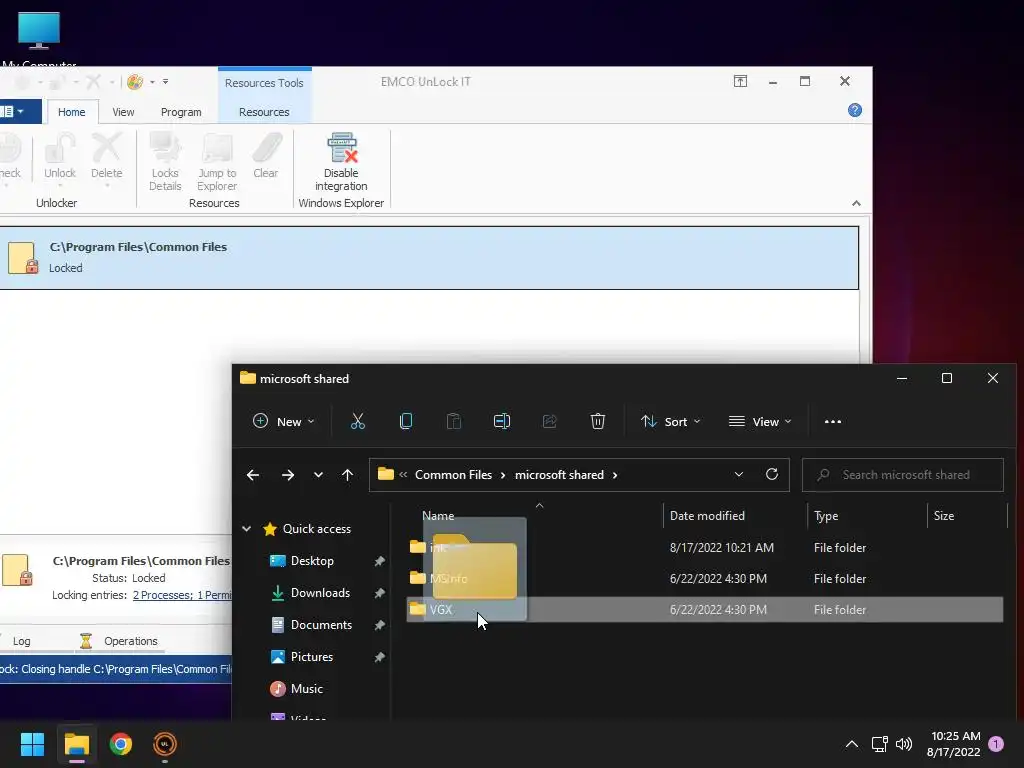Sort by the Size column header
Screen dimensions: 1024x768
coord(943,516)
